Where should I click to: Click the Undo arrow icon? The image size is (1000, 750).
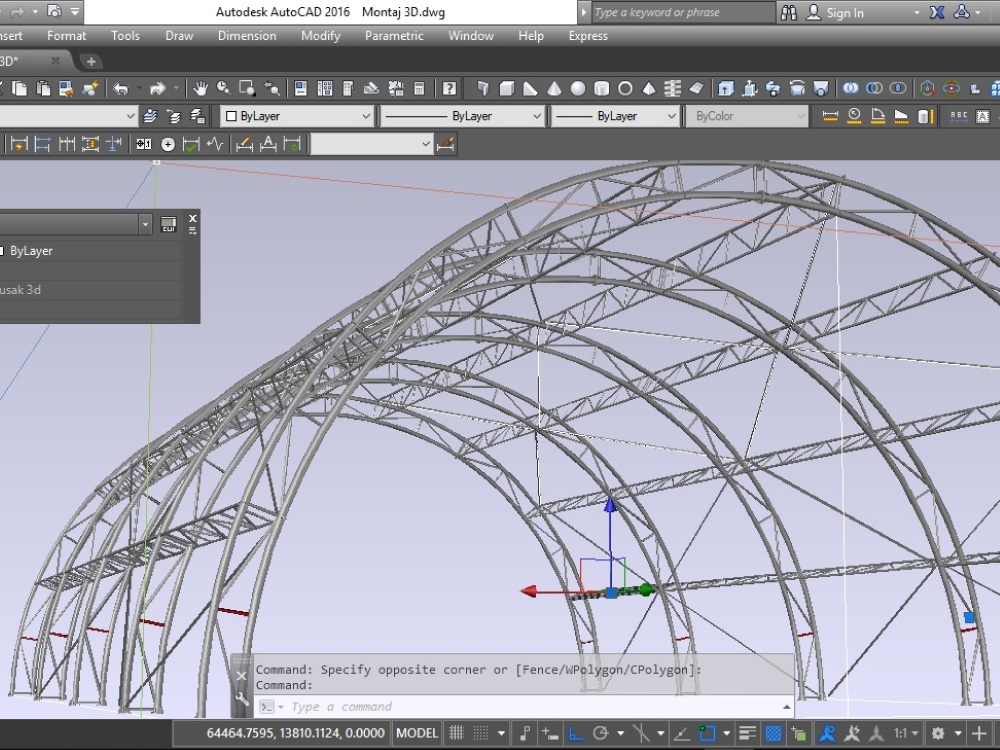tap(120, 89)
